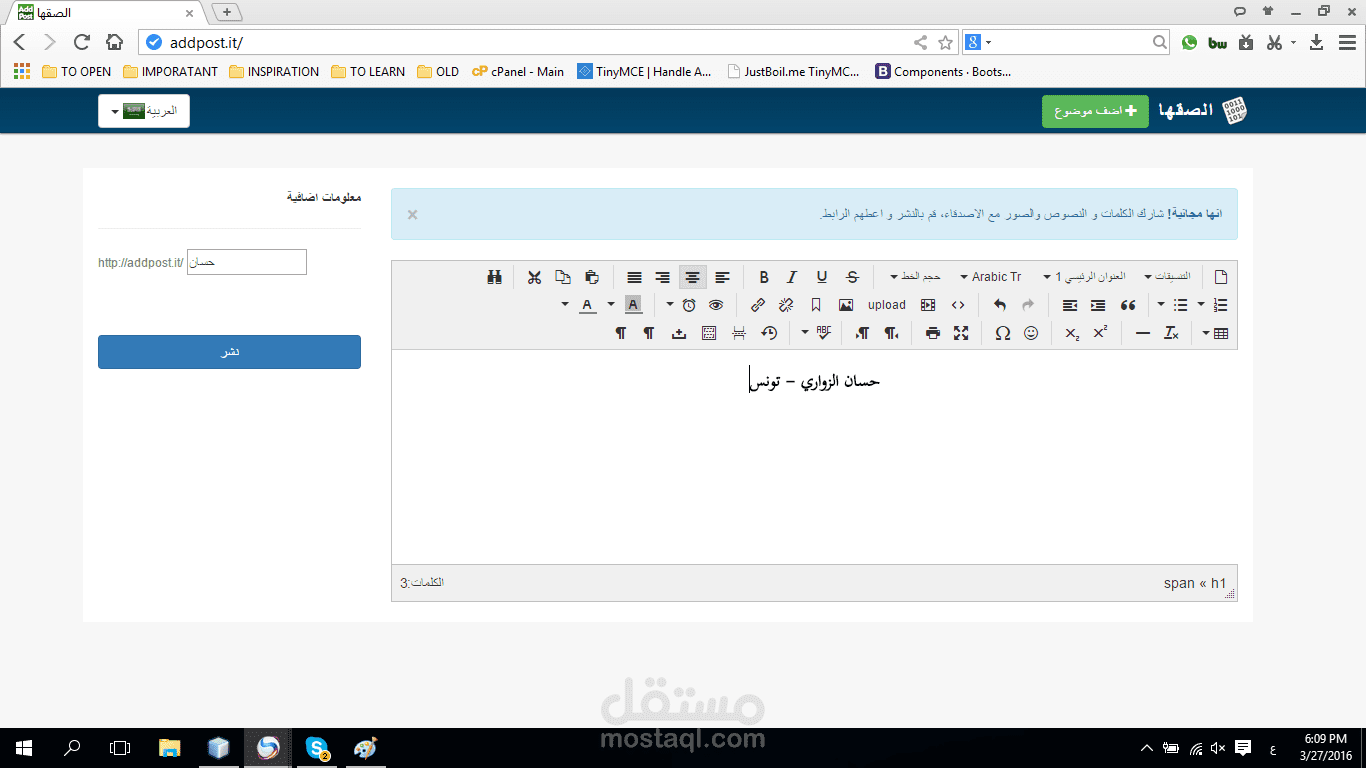Click the find and replace binoculars icon
The height and width of the screenshot is (768, 1366).
494,277
